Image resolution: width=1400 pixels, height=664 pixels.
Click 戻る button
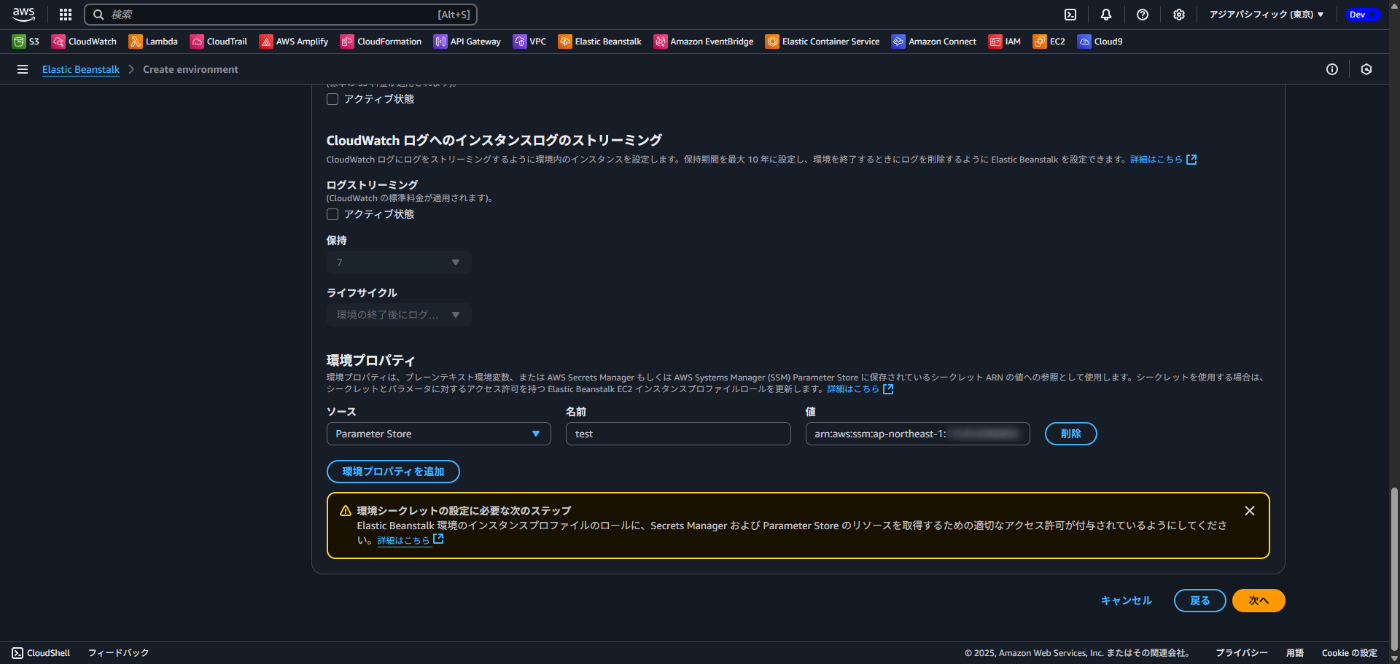click(1200, 601)
